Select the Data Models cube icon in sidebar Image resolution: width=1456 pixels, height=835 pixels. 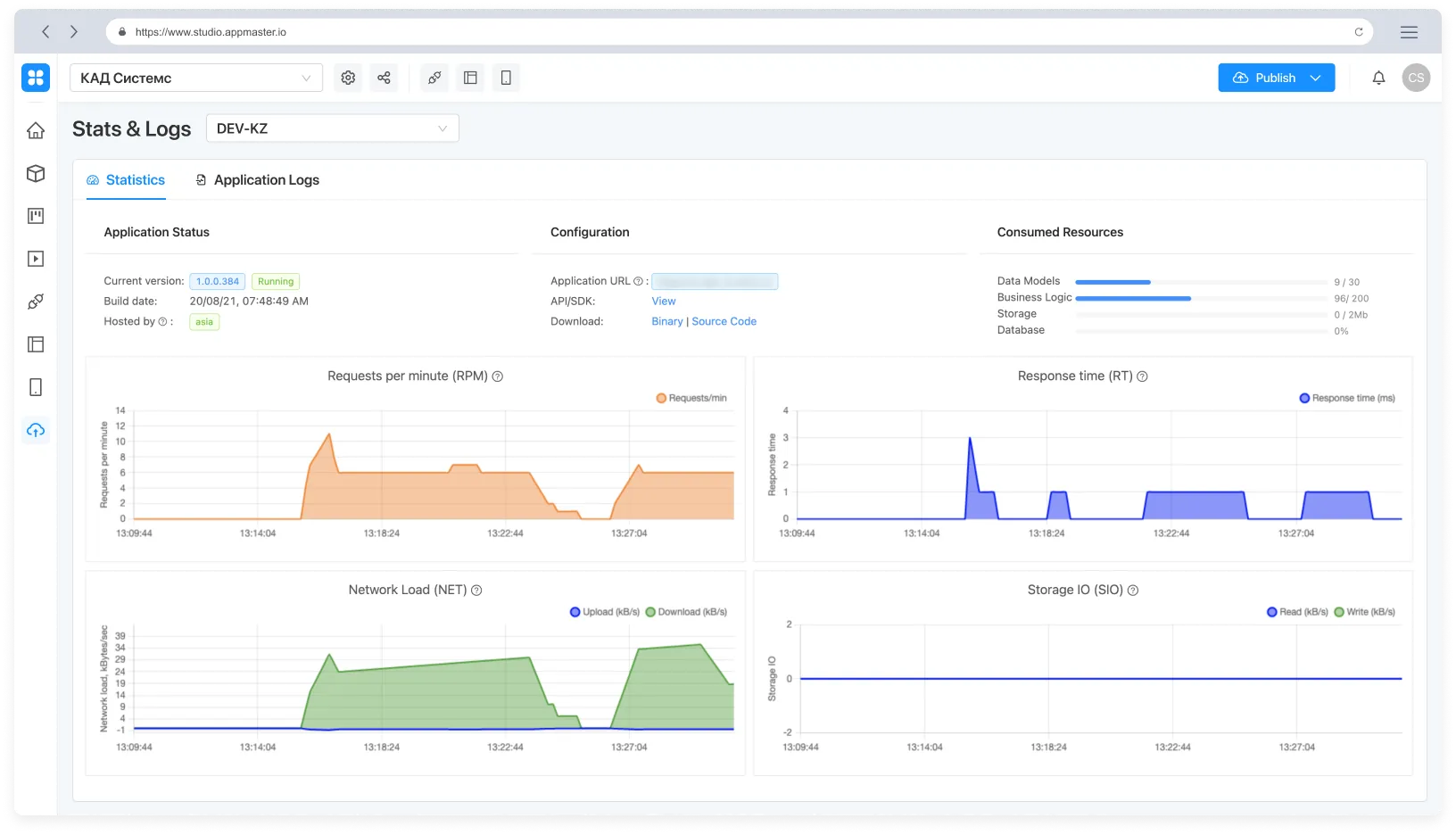click(x=36, y=173)
